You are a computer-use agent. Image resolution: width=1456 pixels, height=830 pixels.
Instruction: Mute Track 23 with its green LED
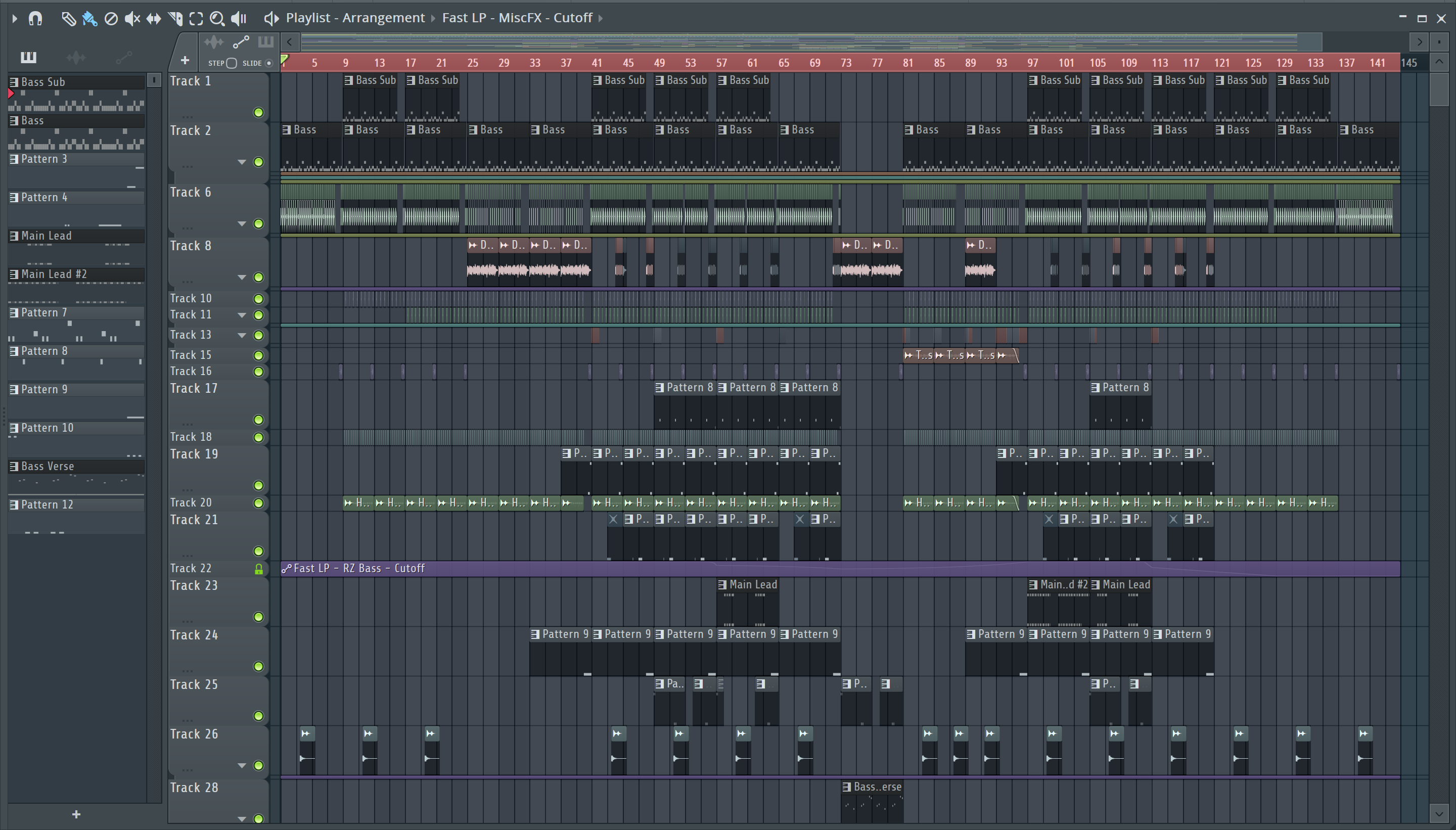tap(258, 617)
